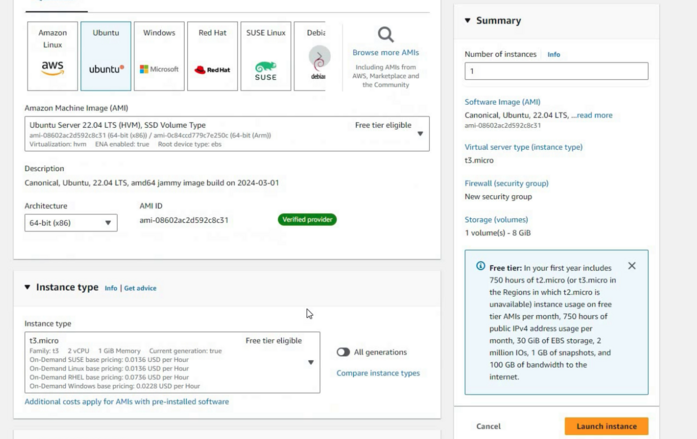This screenshot has height=439, width=697.
Task: Open the Software Image (AMI) summary link
Action: point(502,102)
